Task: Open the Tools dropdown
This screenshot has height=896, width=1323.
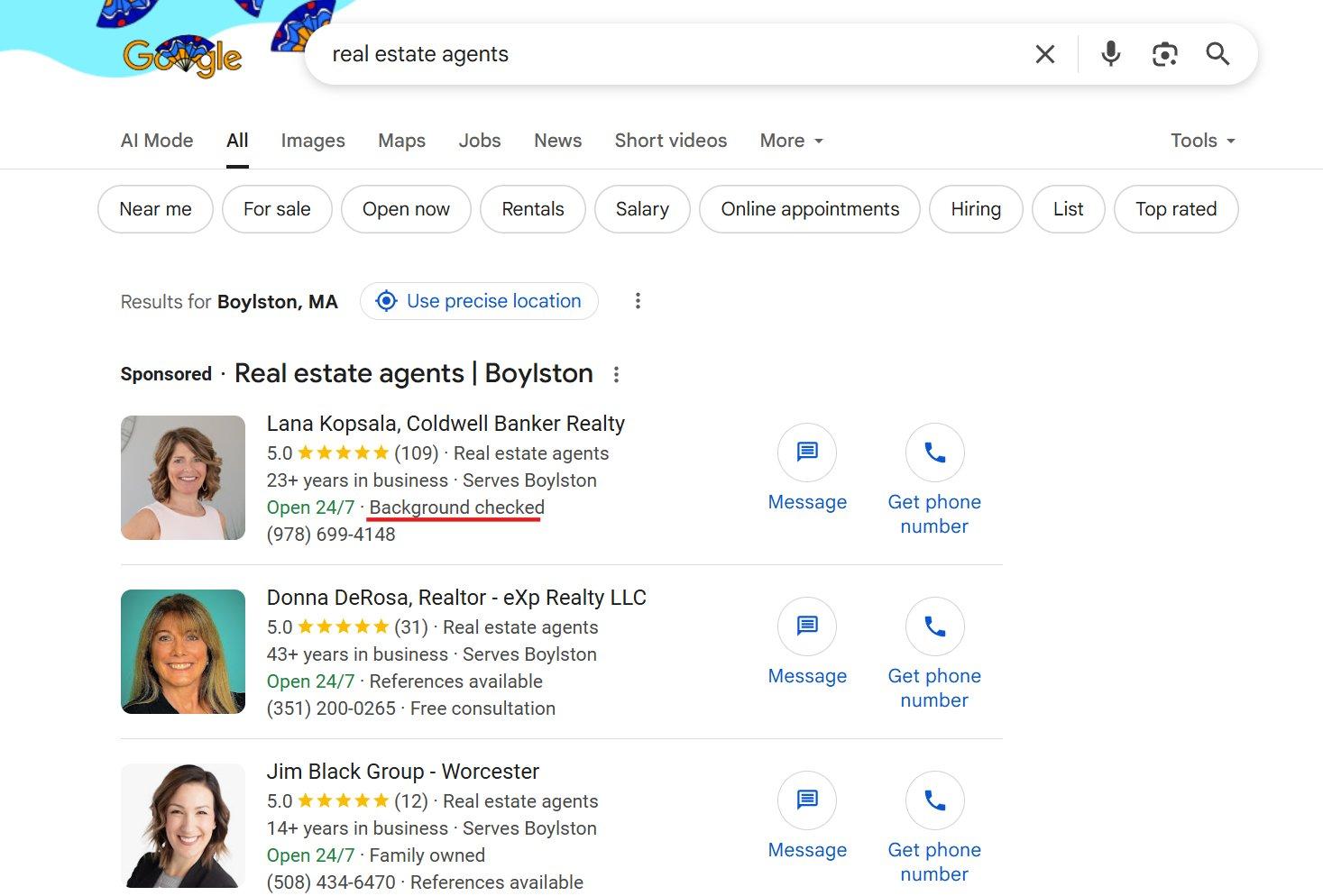Action: 1203,141
